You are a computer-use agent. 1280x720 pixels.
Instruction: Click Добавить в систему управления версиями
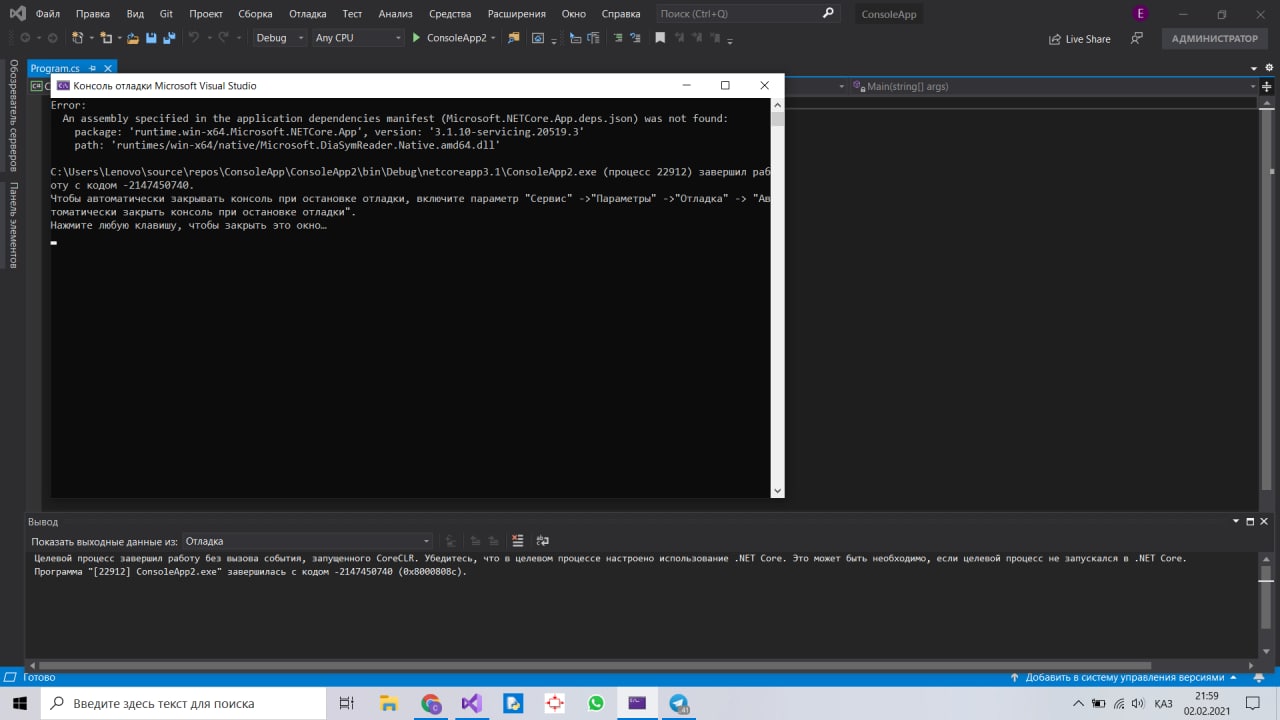1124,677
